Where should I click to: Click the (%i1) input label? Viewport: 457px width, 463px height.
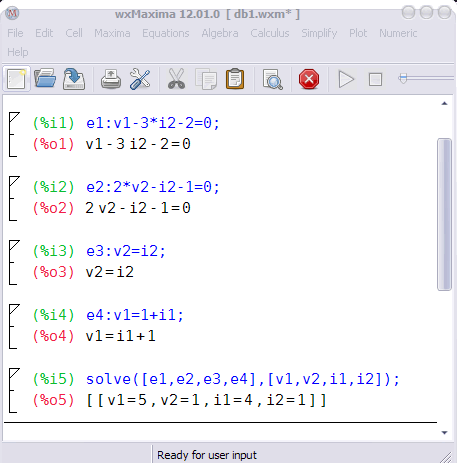pos(53,123)
